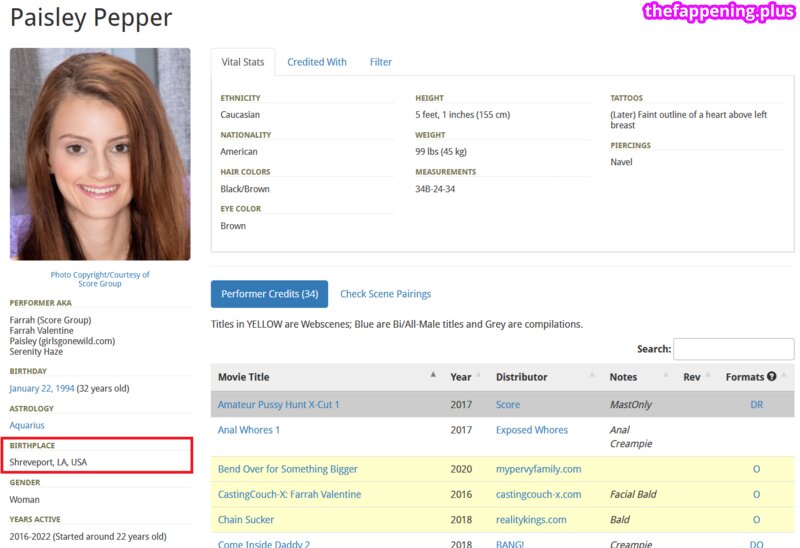This screenshot has height=548, width=800.
Task: Sort the table by Rev column
Action: (697, 377)
